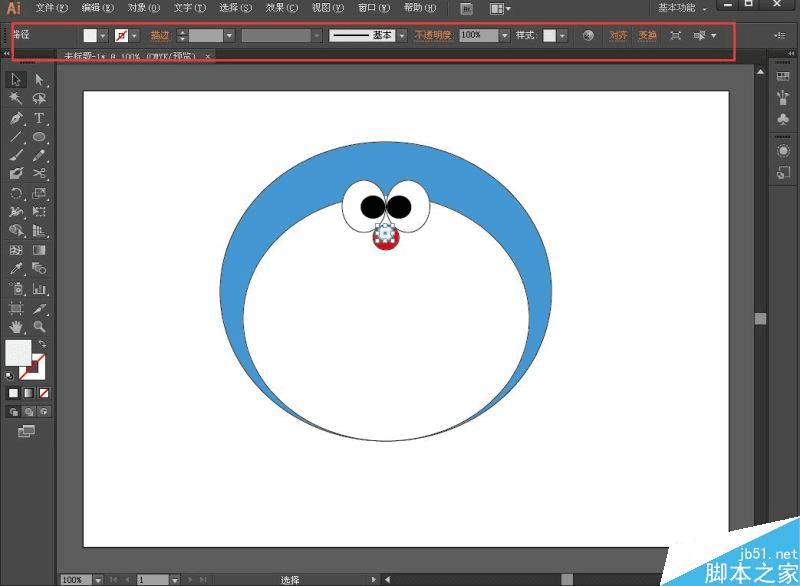The width and height of the screenshot is (800, 586).
Task: Select the Warp tool
Action: click(x=16, y=212)
